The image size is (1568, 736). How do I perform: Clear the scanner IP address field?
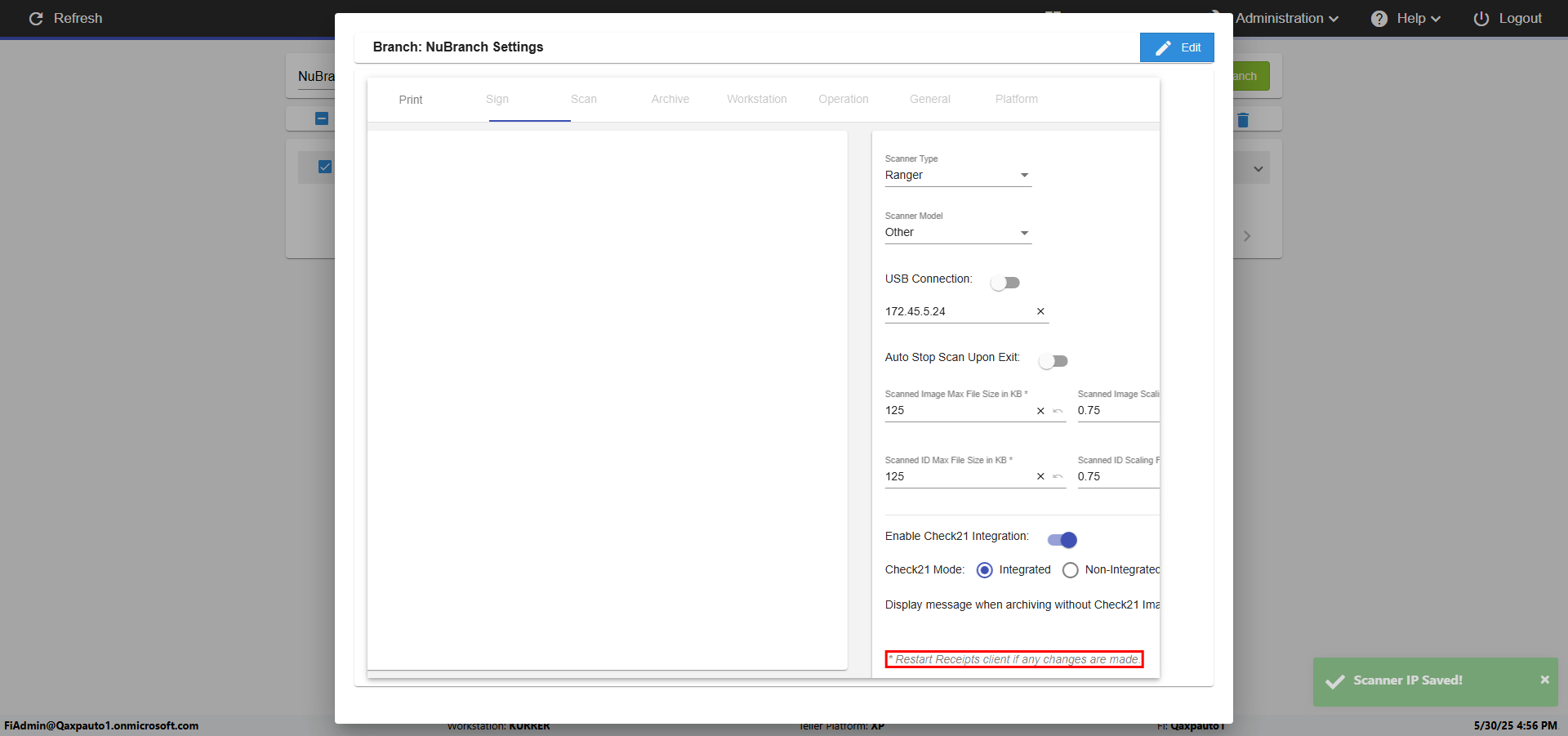[1040, 311]
